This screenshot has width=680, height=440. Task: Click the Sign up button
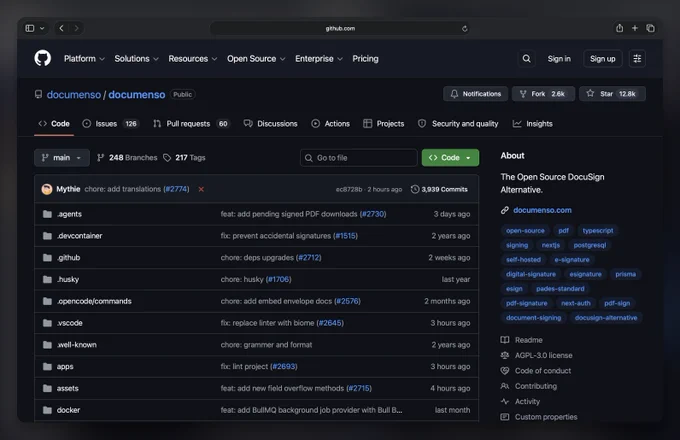click(602, 59)
